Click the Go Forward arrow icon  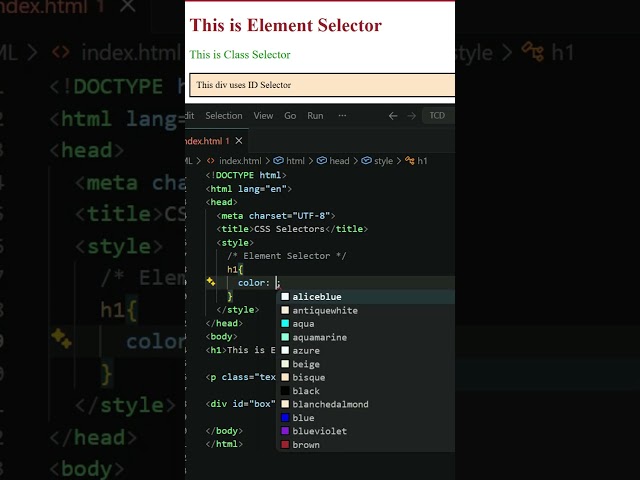[411, 116]
